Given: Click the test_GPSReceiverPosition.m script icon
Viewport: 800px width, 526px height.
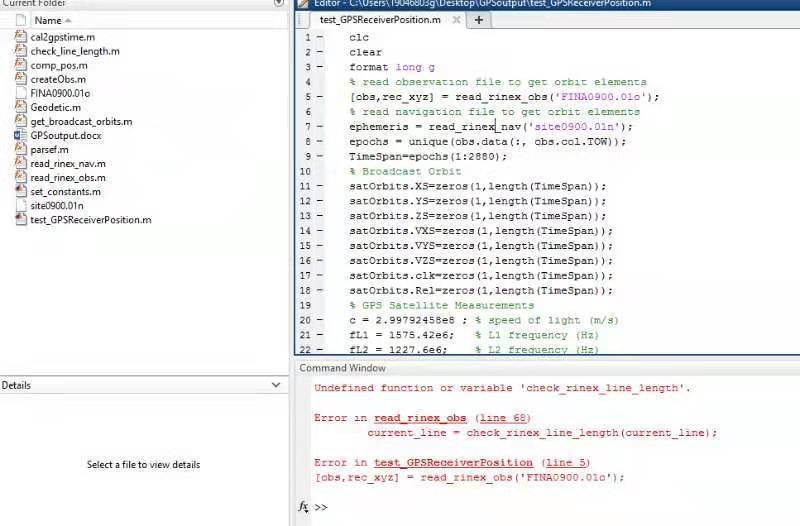Looking at the screenshot, I should [x=21, y=219].
